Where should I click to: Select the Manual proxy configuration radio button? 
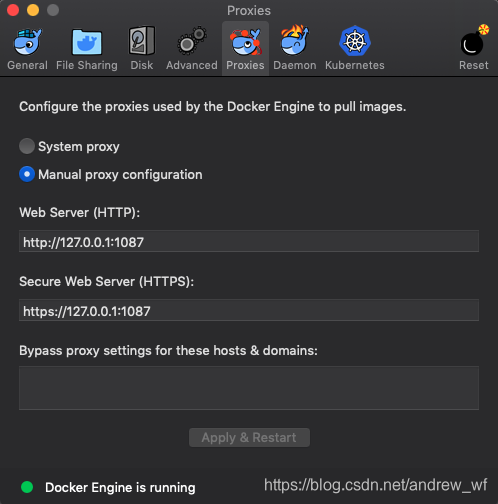pos(27,174)
